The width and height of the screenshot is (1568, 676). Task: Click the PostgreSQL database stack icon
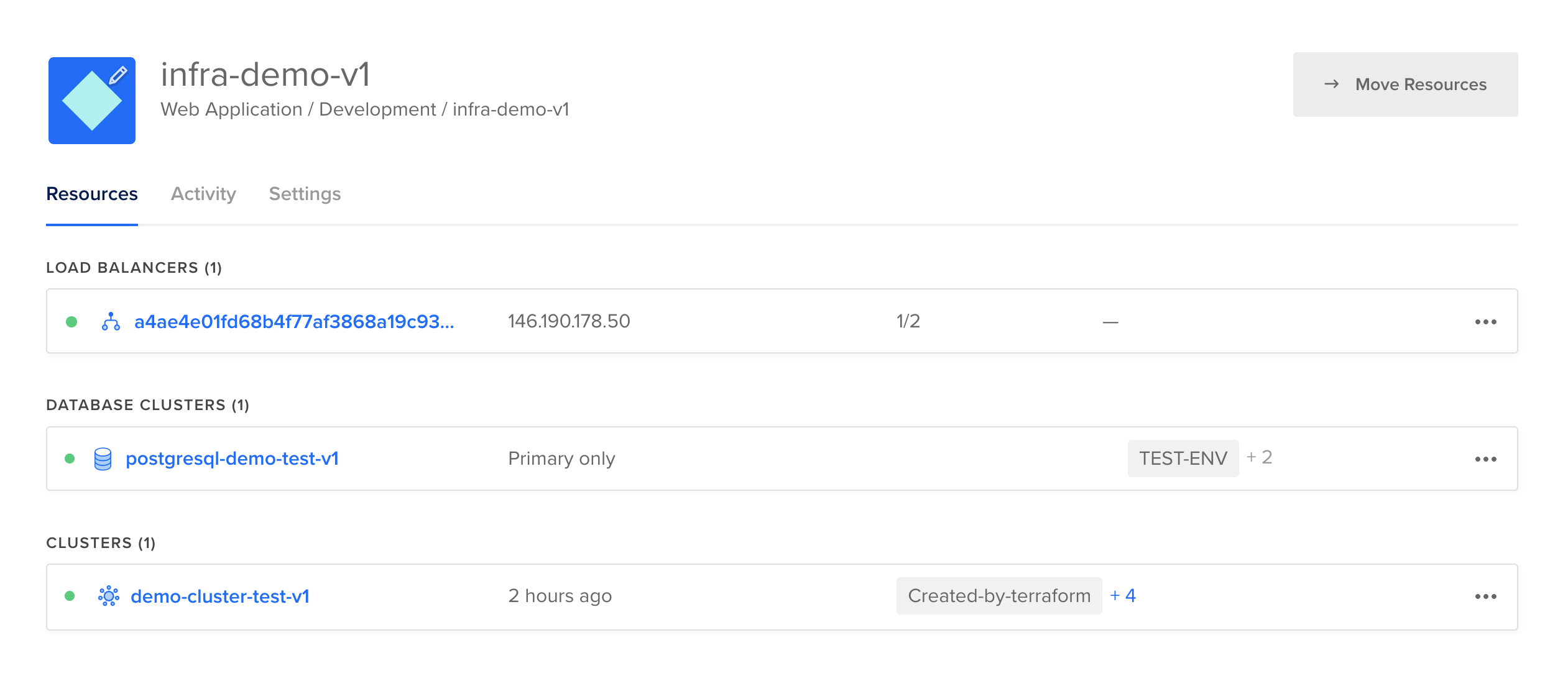[x=103, y=459]
